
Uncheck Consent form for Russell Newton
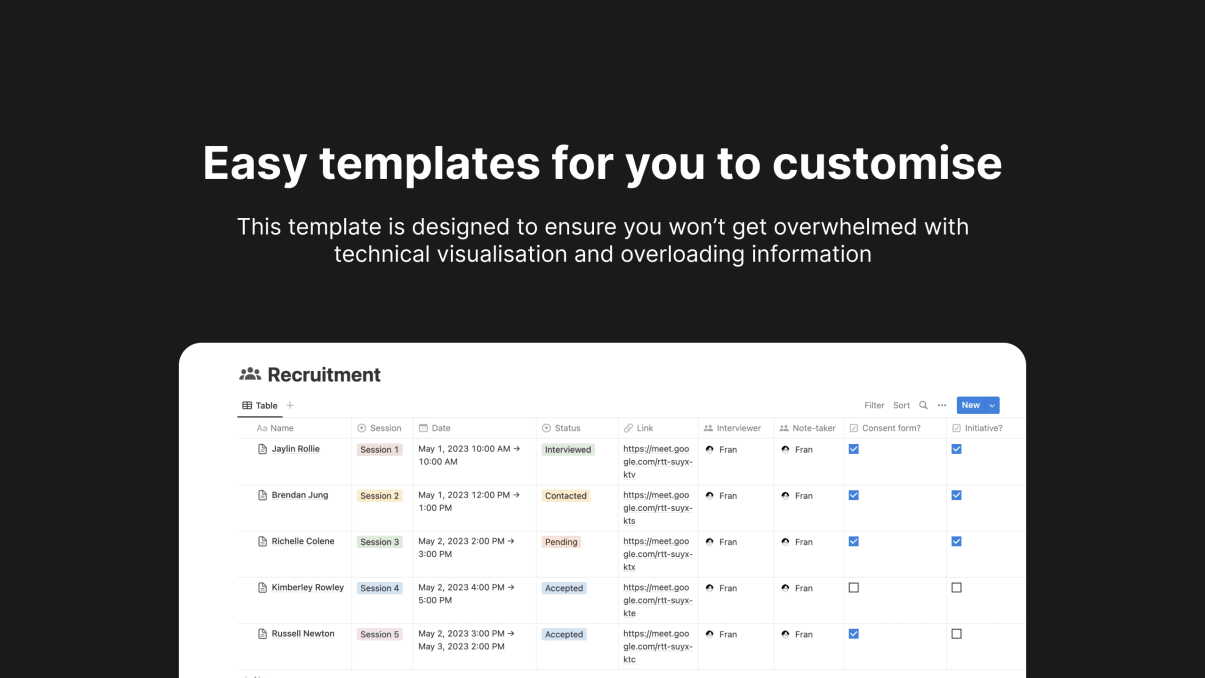[854, 633]
